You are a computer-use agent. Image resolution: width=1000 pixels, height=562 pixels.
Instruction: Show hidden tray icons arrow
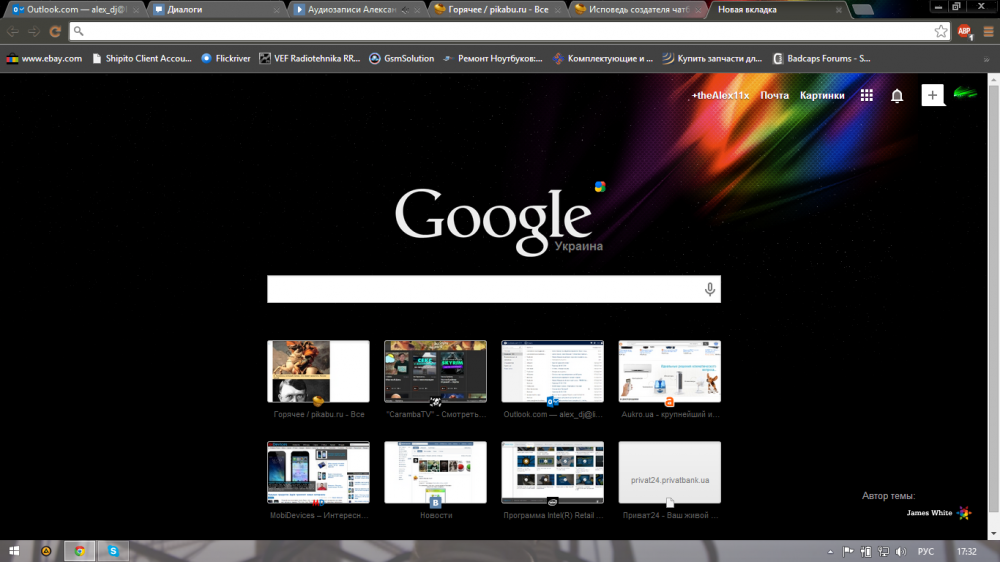point(831,551)
